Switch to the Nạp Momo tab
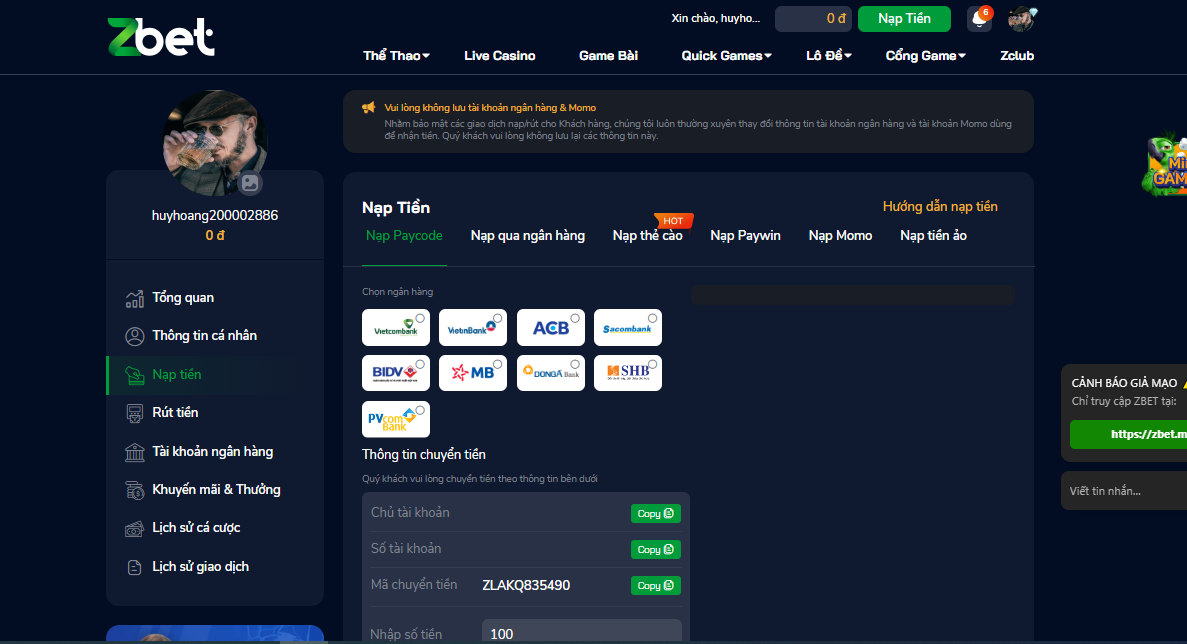This screenshot has height=644, width=1187. (840, 236)
